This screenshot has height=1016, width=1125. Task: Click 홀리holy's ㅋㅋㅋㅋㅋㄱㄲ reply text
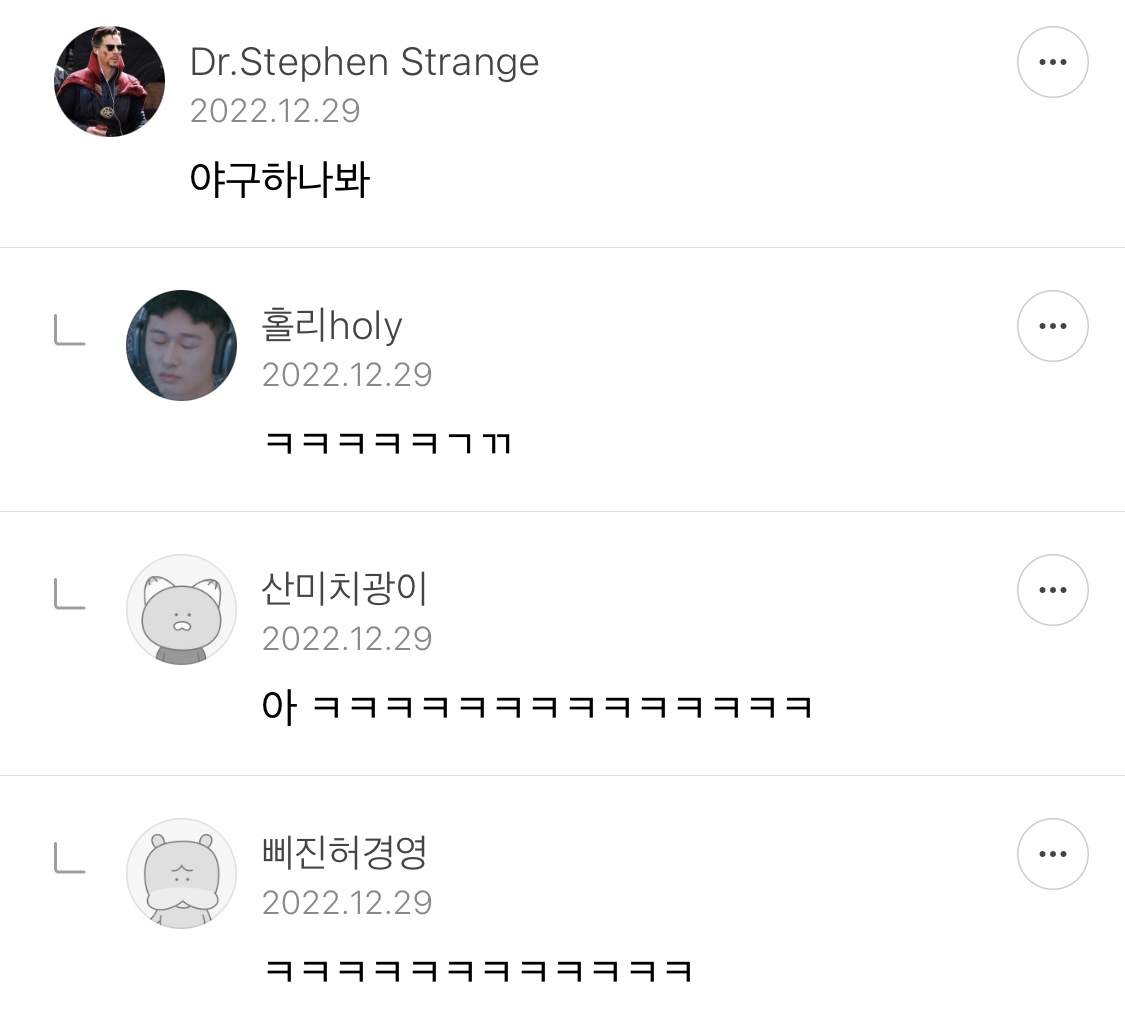[x=386, y=441]
